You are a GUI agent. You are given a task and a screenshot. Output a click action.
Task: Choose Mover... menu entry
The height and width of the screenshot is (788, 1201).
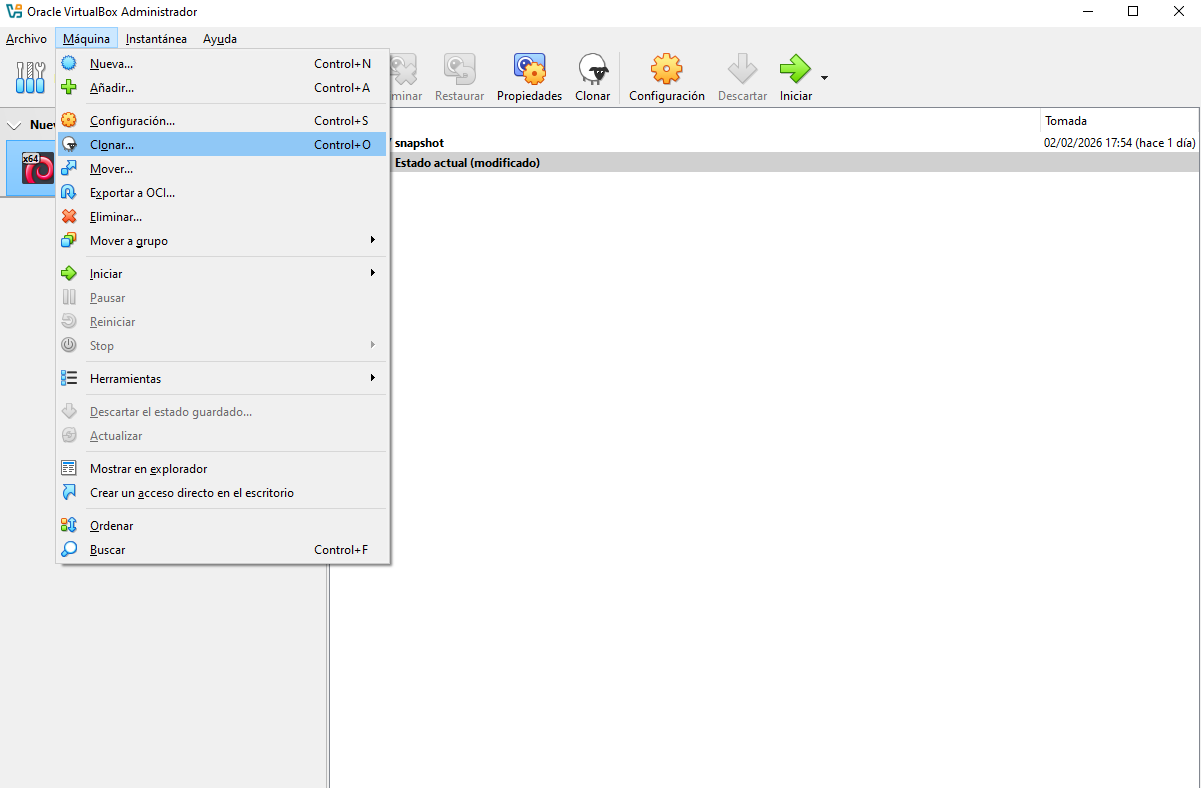(222, 168)
